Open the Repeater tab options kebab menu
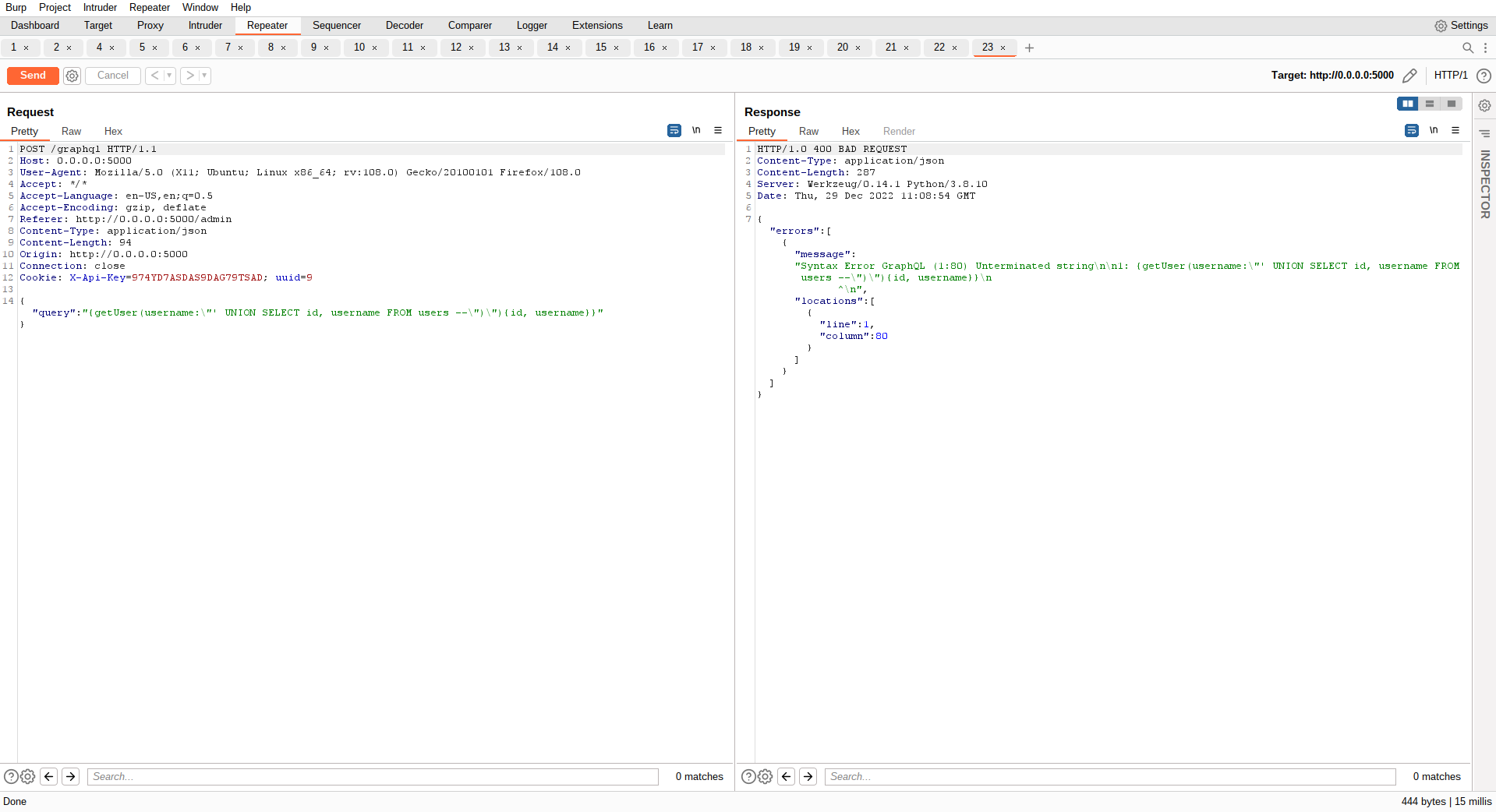The height and width of the screenshot is (812, 1496). (x=1486, y=48)
